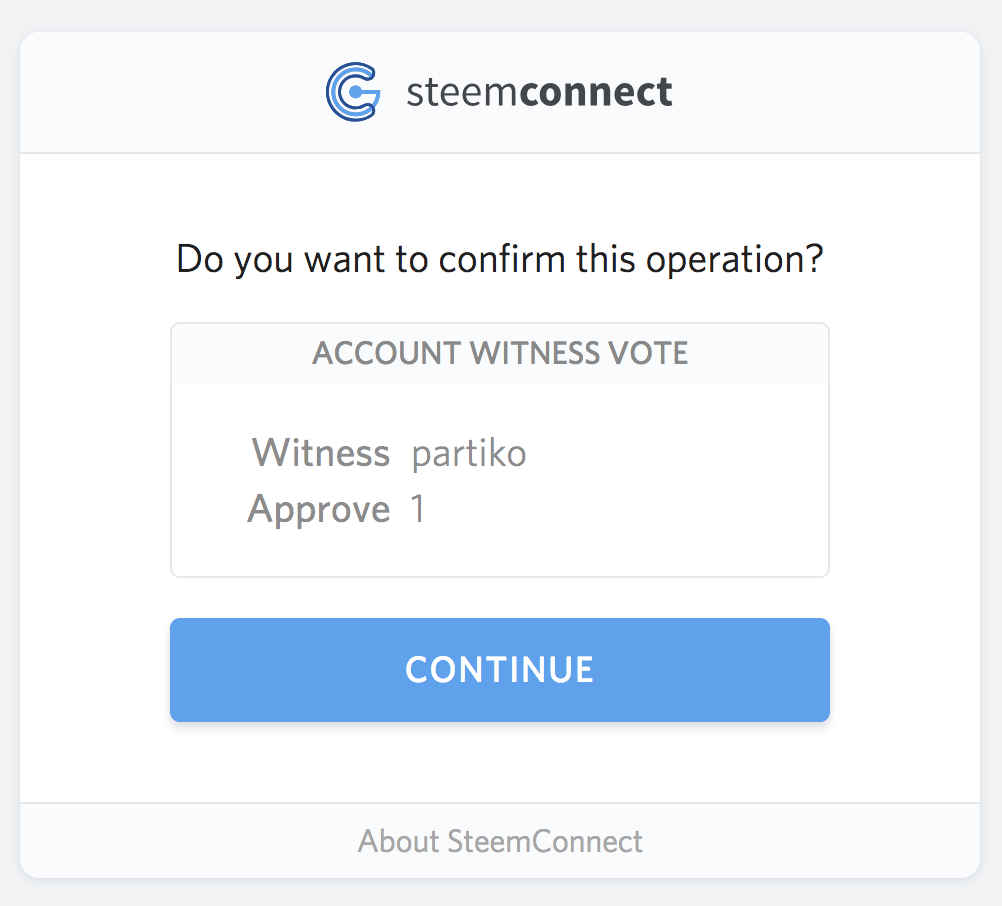The height and width of the screenshot is (906, 1002).
Task: Click the 'steem' part of logo text
Action: [x=463, y=93]
